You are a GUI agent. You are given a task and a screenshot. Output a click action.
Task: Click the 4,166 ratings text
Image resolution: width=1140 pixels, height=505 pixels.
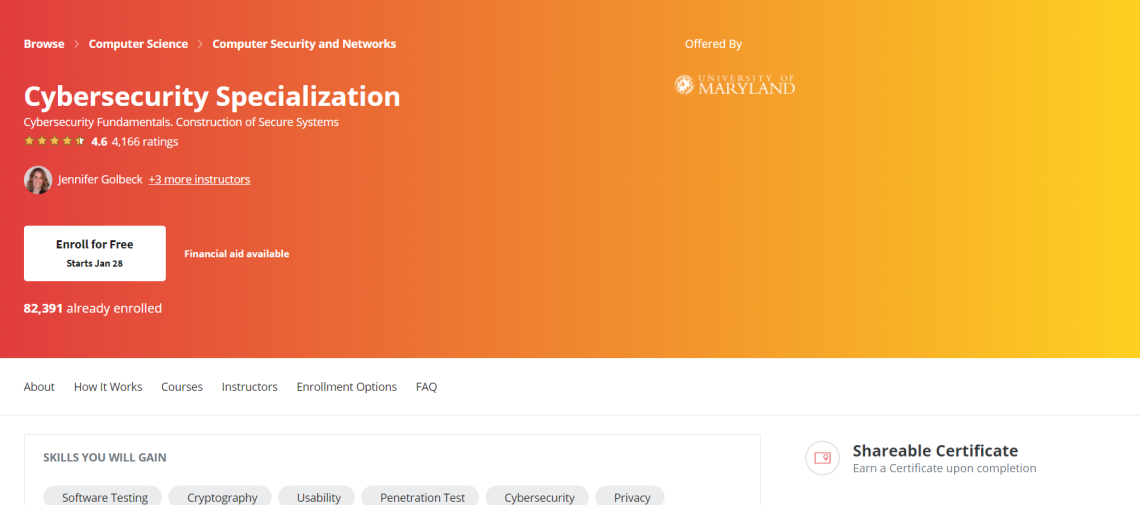pos(145,142)
